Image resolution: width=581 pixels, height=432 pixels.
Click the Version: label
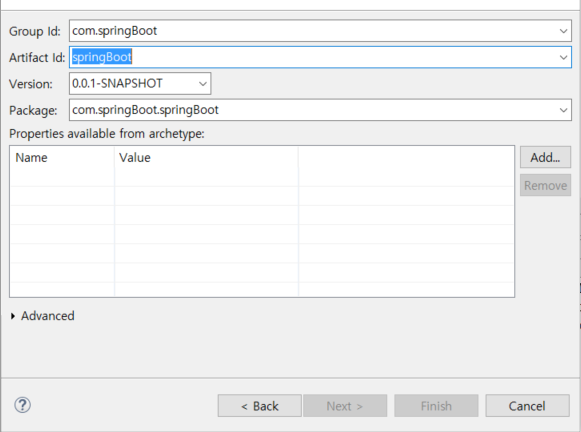click(31, 84)
